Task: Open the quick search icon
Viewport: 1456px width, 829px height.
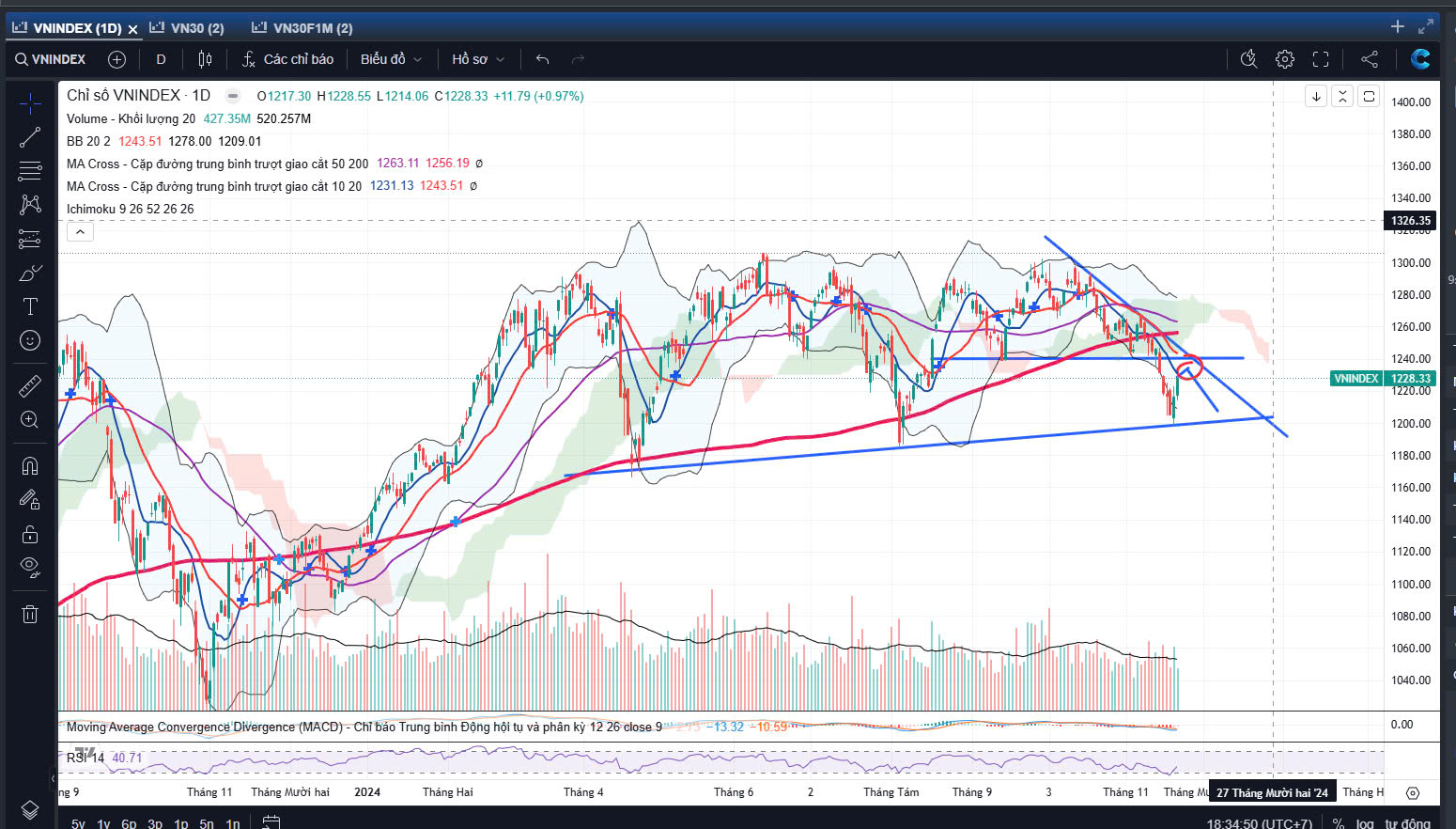Action: pos(1248,59)
